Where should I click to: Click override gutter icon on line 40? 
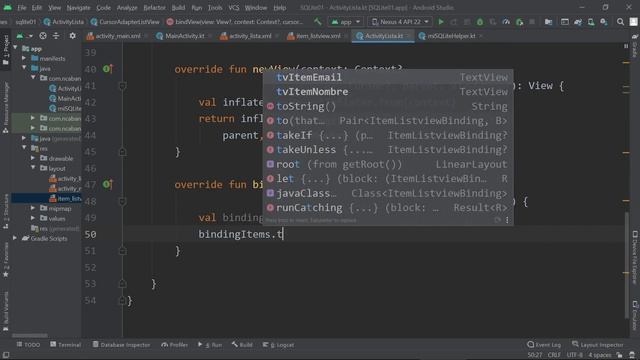108,69
